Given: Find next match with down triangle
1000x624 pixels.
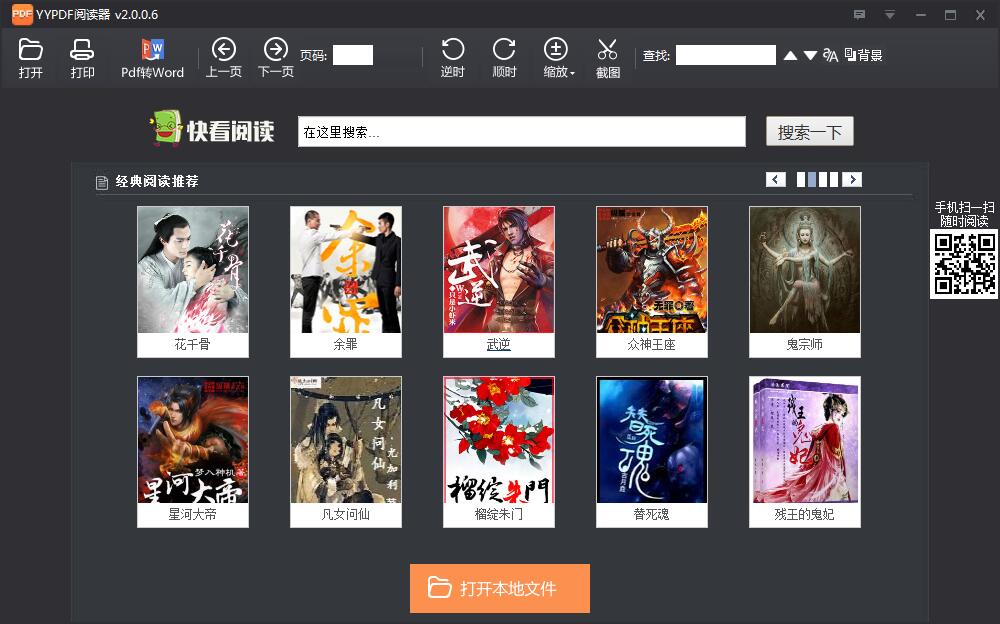Looking at the screenshot, I should click(810, 56).
